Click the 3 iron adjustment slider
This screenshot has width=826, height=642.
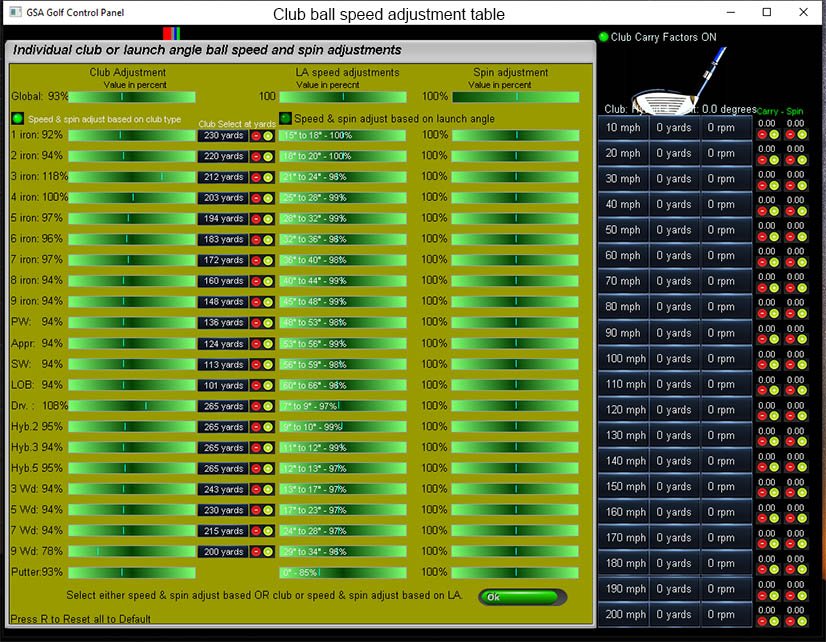(x=131, y=177)
